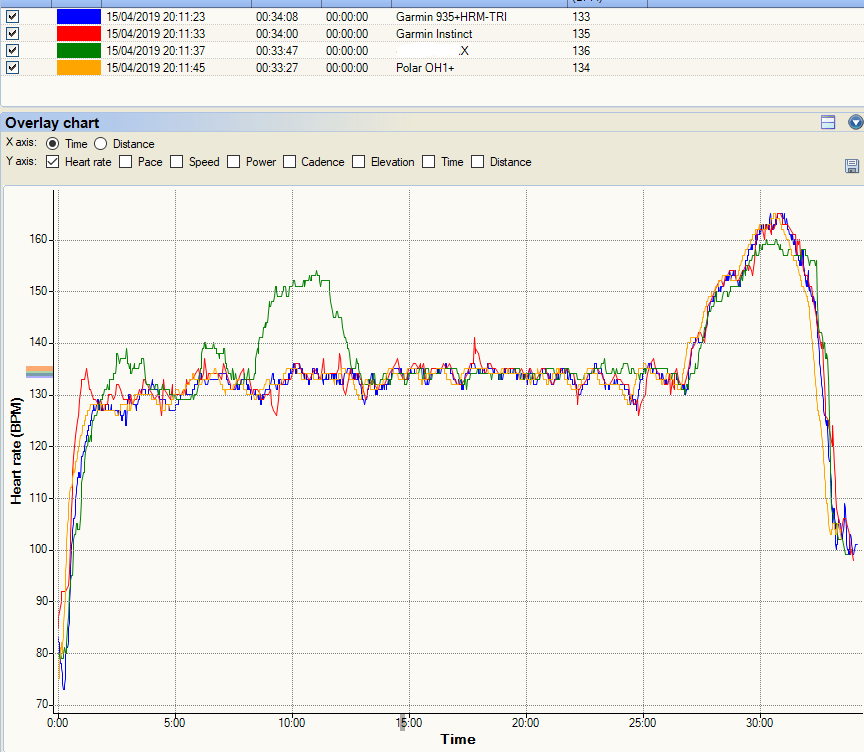The width and height of the screenshot is (864, 752).
Task: Collapse the Overlay chart panel with the round arrow
Action: (x=855, y=122)
